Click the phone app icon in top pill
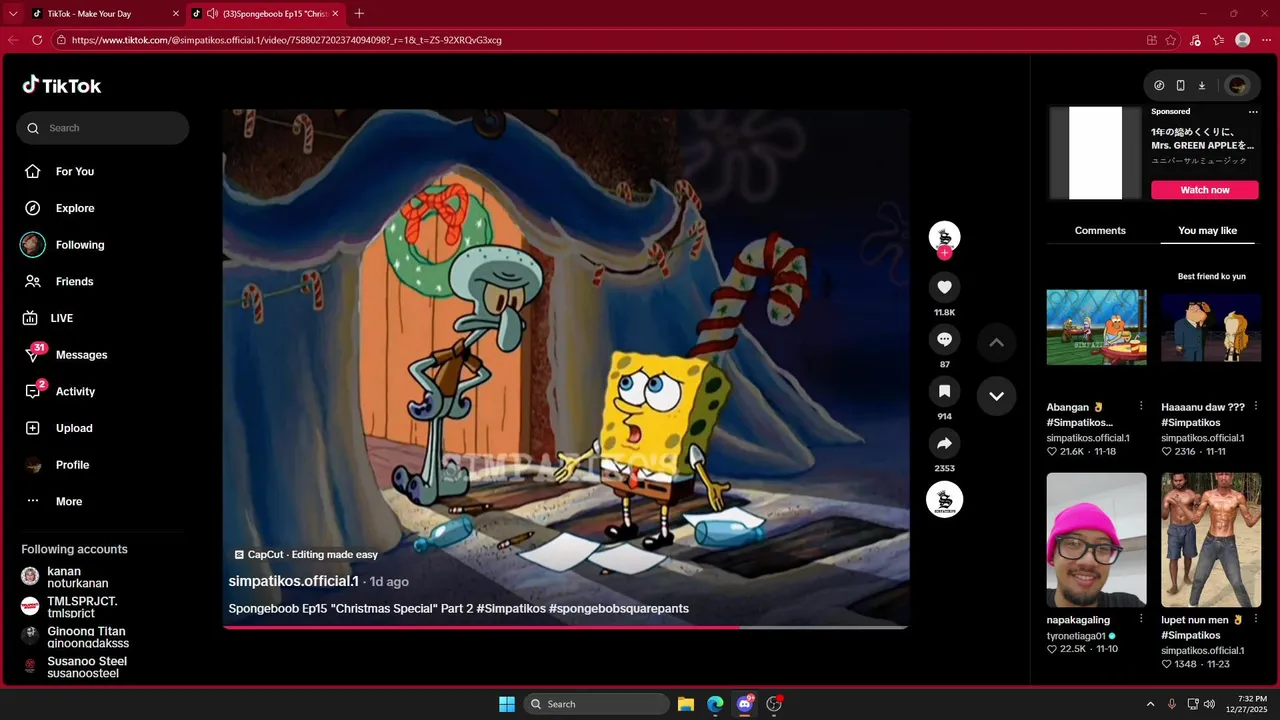The image size is (1280, 720). tap(1180, 86)
